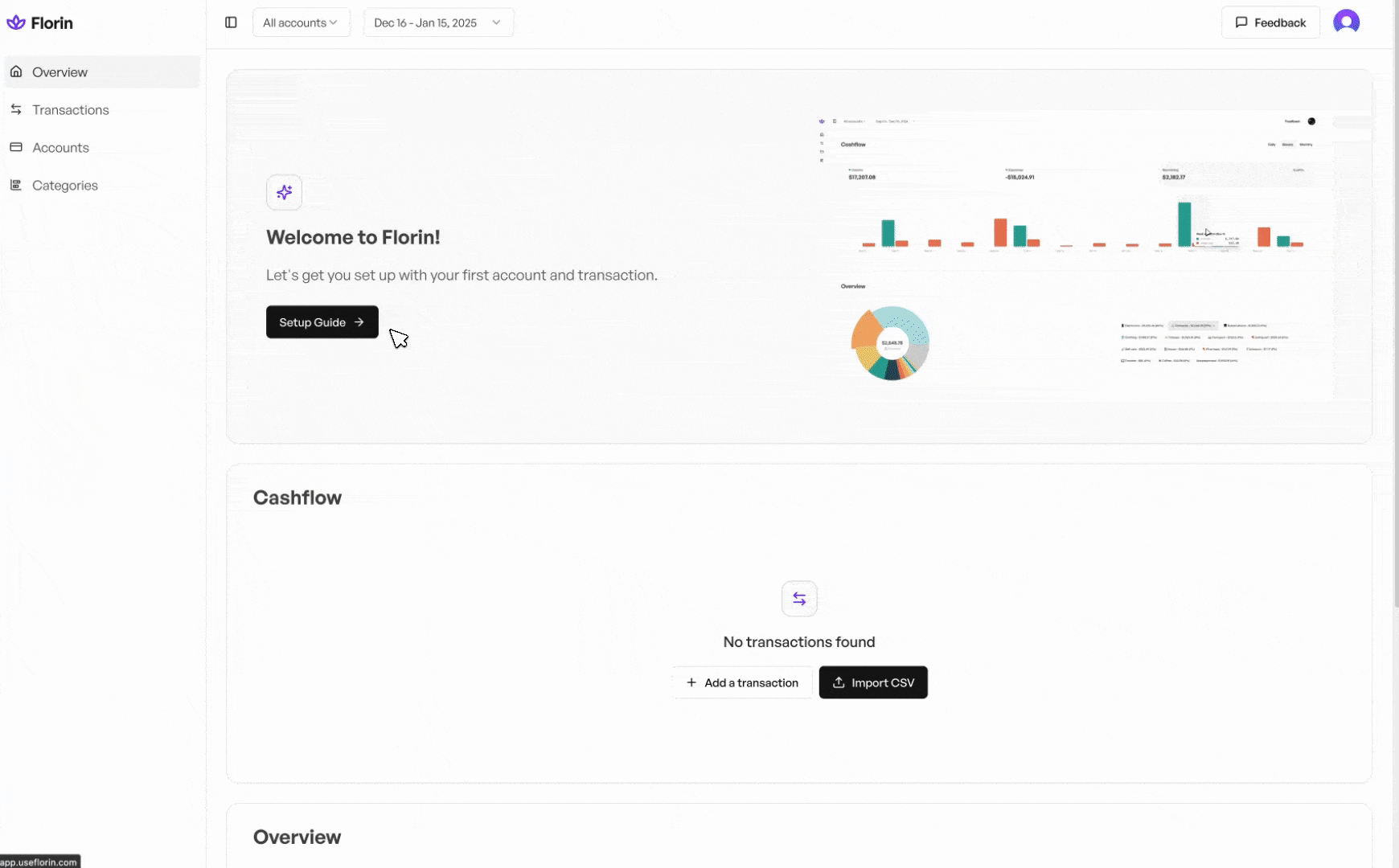Screen dimensions: 1399x868
Task: Click the Feedback button
Action: 1270,23
